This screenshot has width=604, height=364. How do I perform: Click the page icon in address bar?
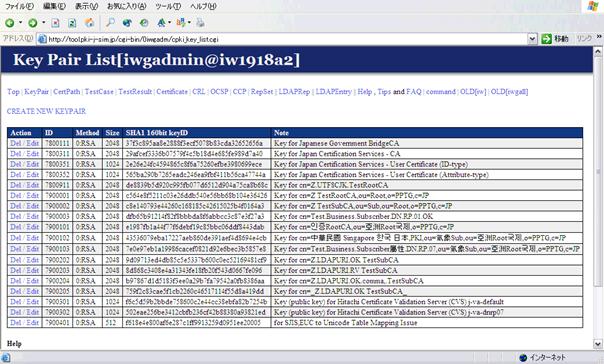coord(42,39)
